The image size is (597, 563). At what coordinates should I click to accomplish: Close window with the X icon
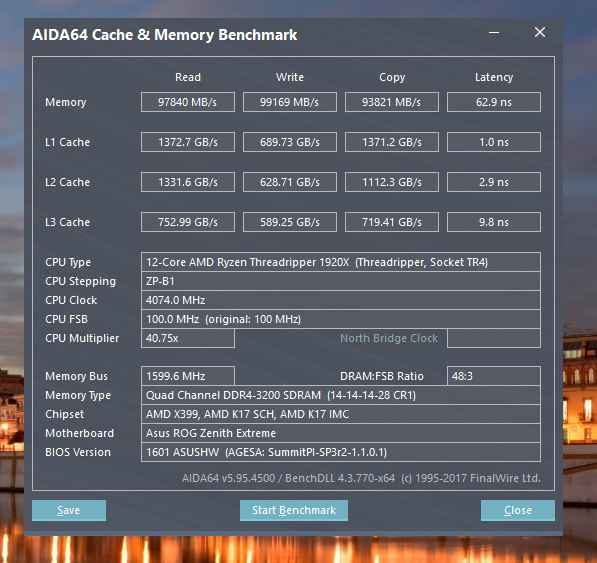click(x=540, y=32)
